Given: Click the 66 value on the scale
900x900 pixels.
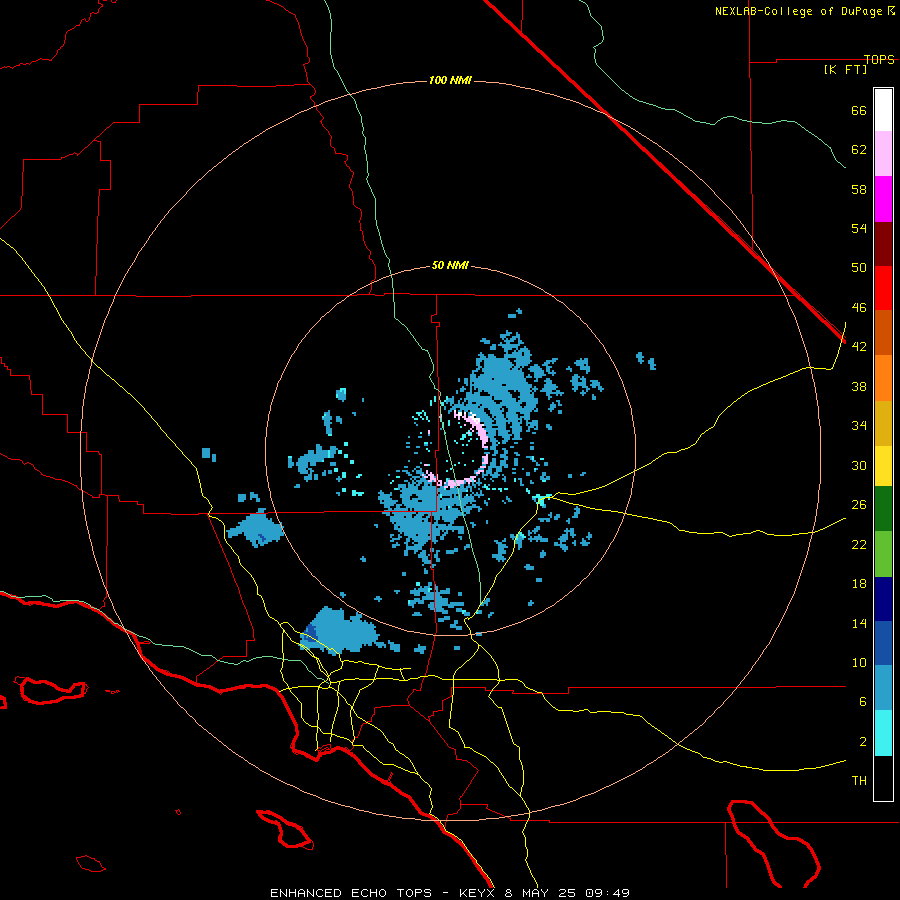Looking at the screenshot, I should pyautogui.click(x=859, y=110).
